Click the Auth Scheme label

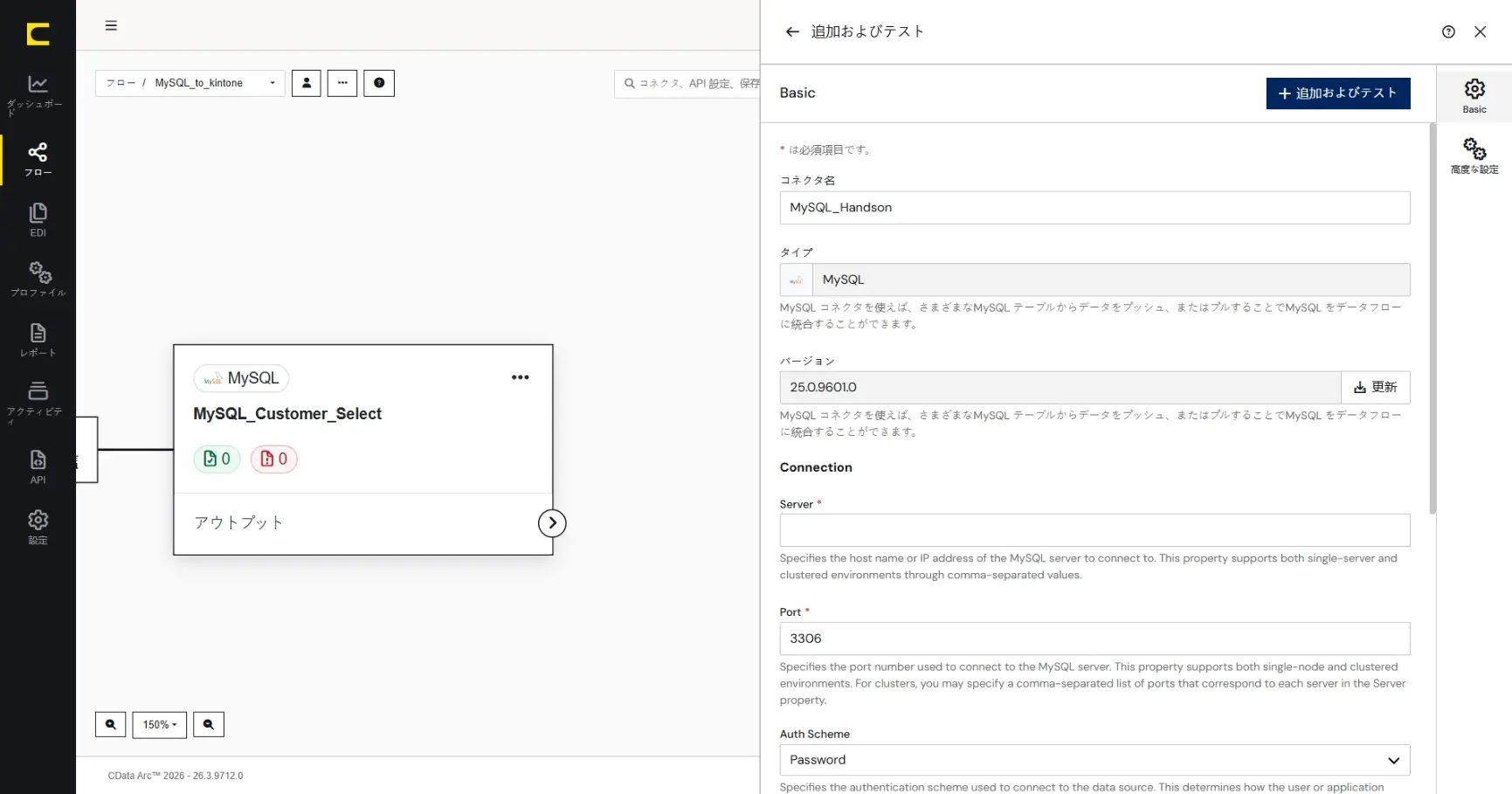815,734
